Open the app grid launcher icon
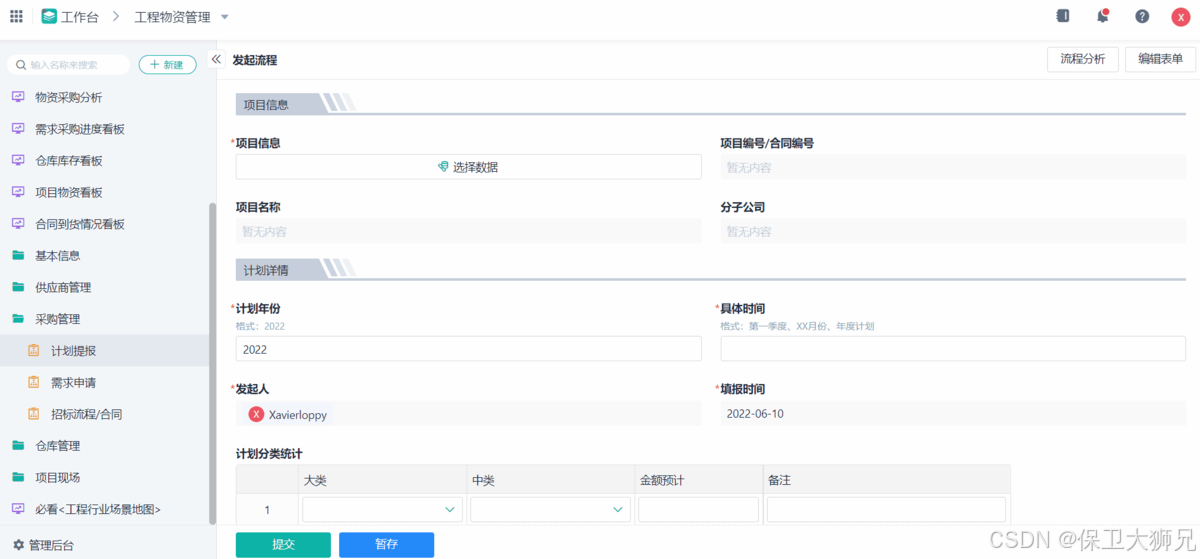Image resolution: width=1200 pixels, height=559 pixels. click(16, 16)
